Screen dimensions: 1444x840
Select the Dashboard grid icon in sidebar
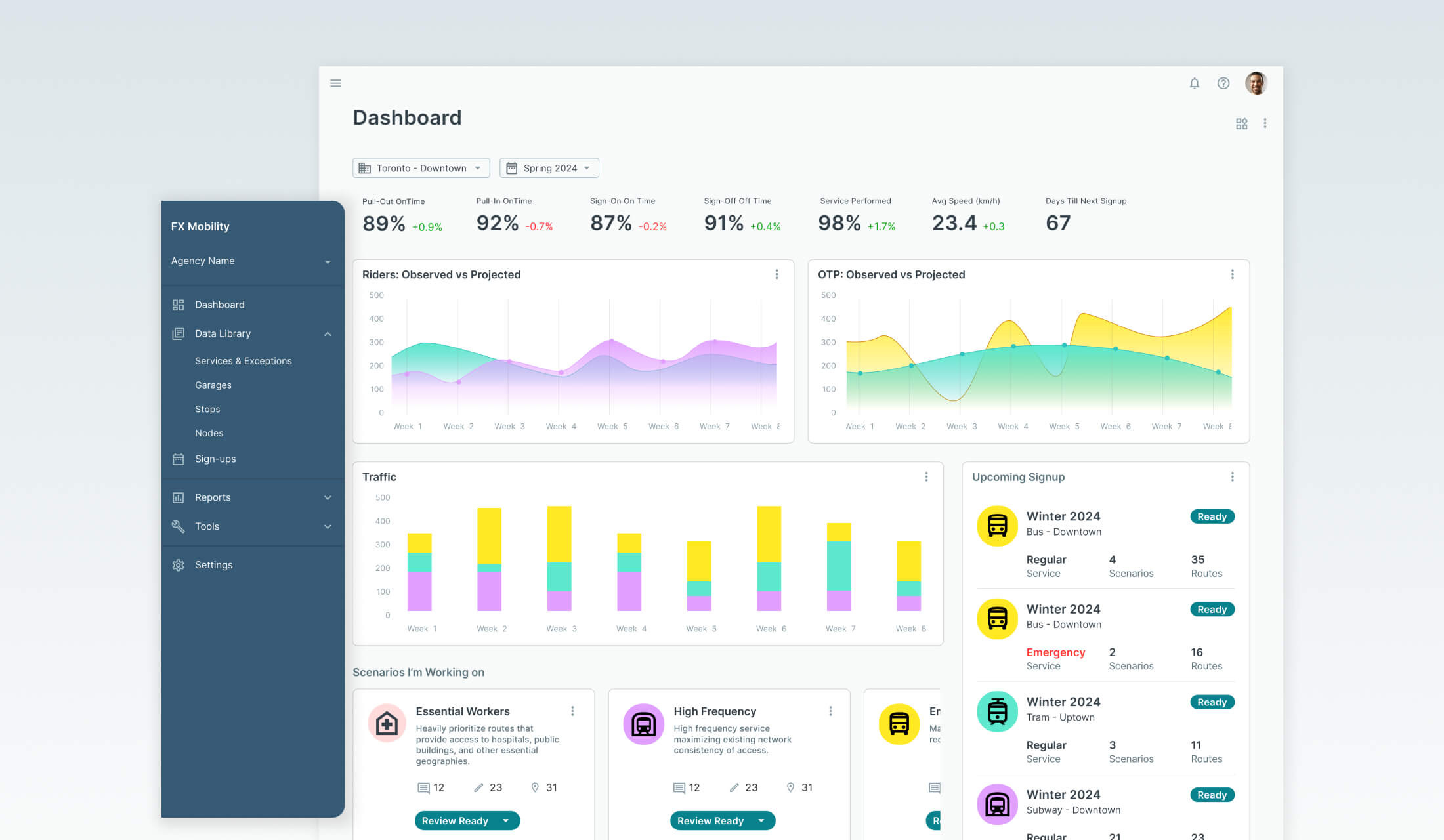pos(178,304)
